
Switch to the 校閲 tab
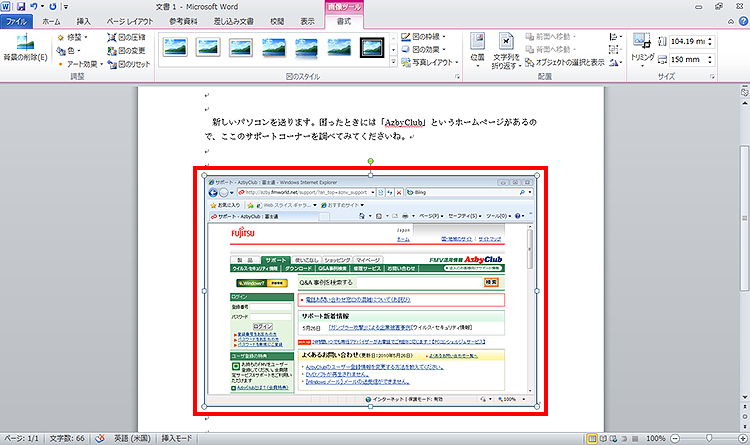click(277, 22)
